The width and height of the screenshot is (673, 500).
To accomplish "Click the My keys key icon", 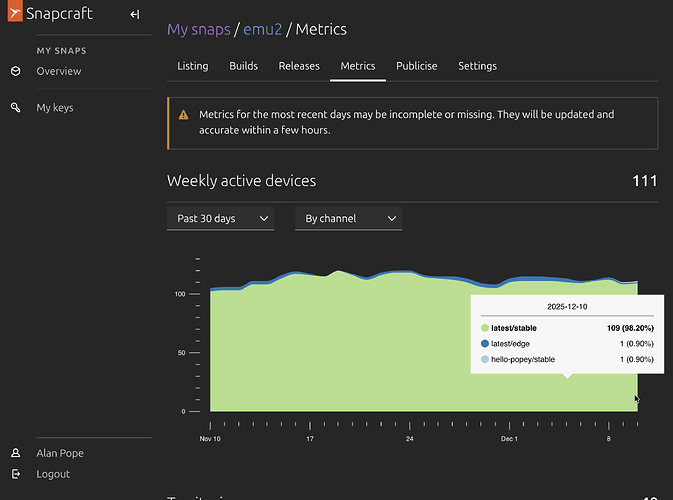I will [15, 107].
